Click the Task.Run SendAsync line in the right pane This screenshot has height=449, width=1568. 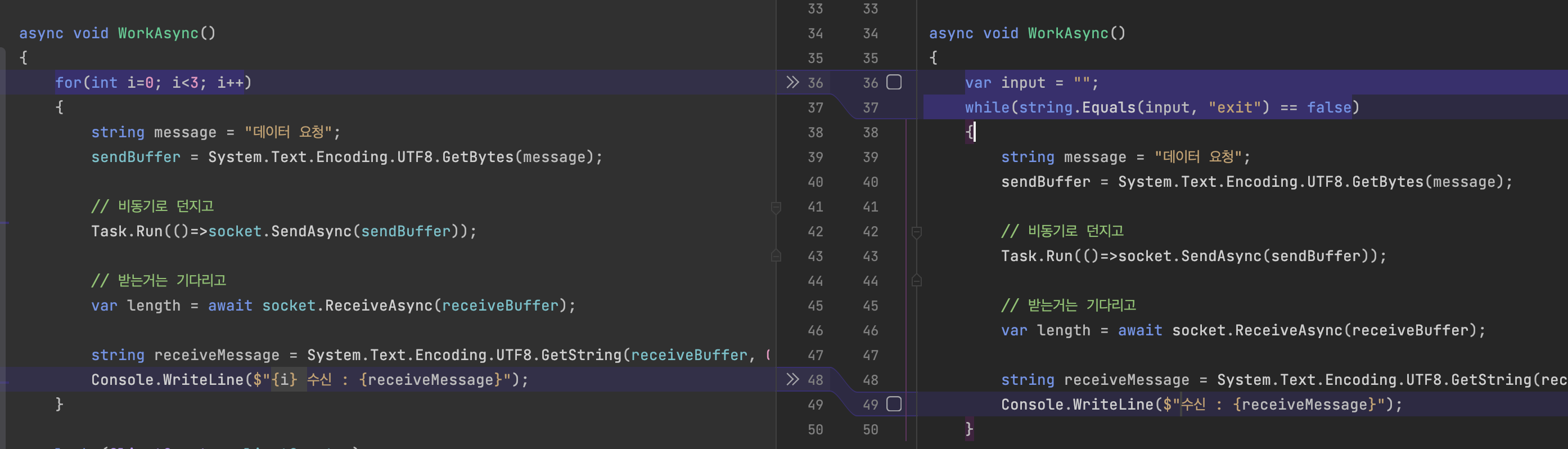[x=1194, y=256]
